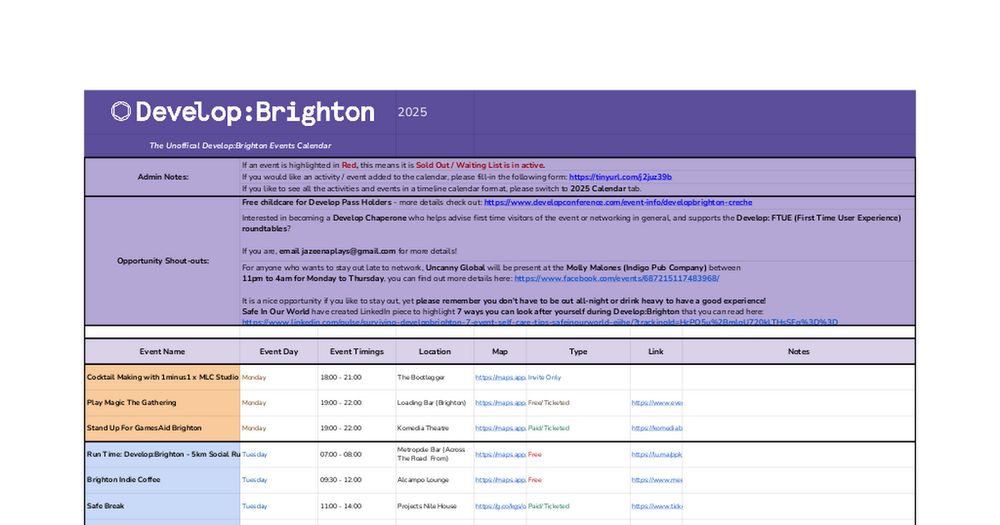The height and width of the screenshot is (525, 1000).
Task: Select the 'Opportunity Shout-outs:' label cell
Action: 163,261
